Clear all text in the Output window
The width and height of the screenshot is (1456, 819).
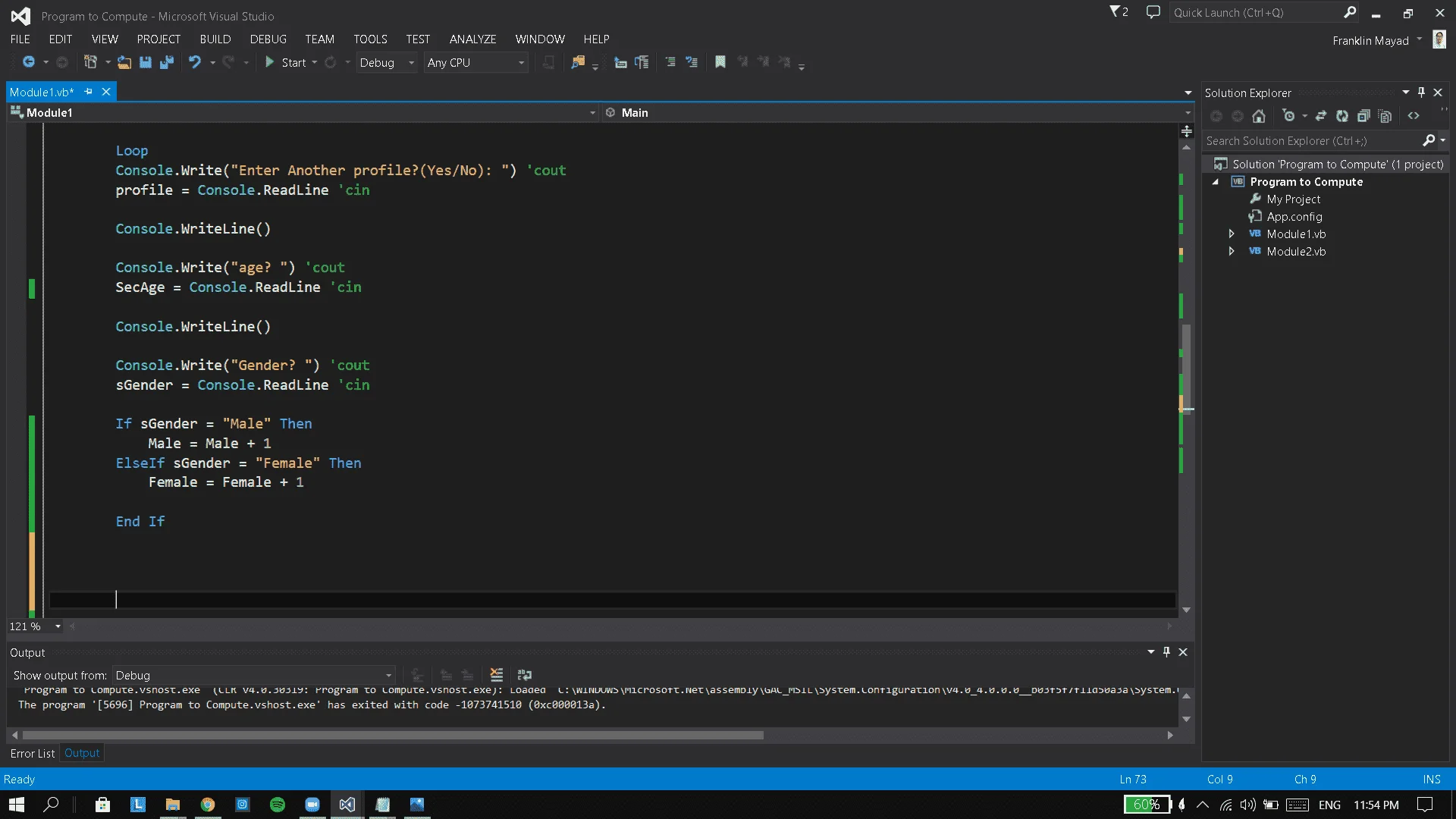coord(497,675)
